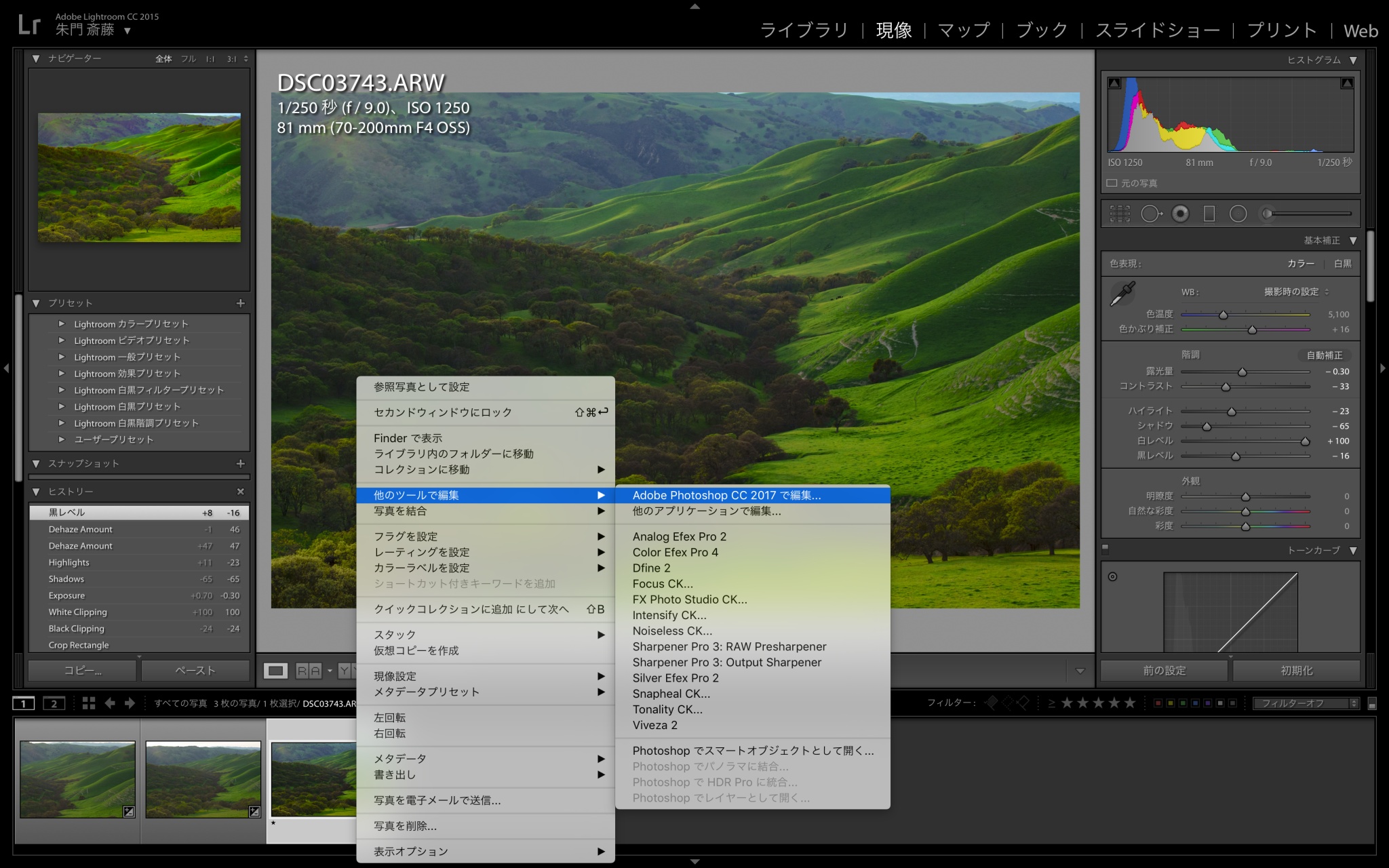Viewport: 1389px width, 868px height.
Task: Toggle green color label filter
Action: tap(1183, 703)
